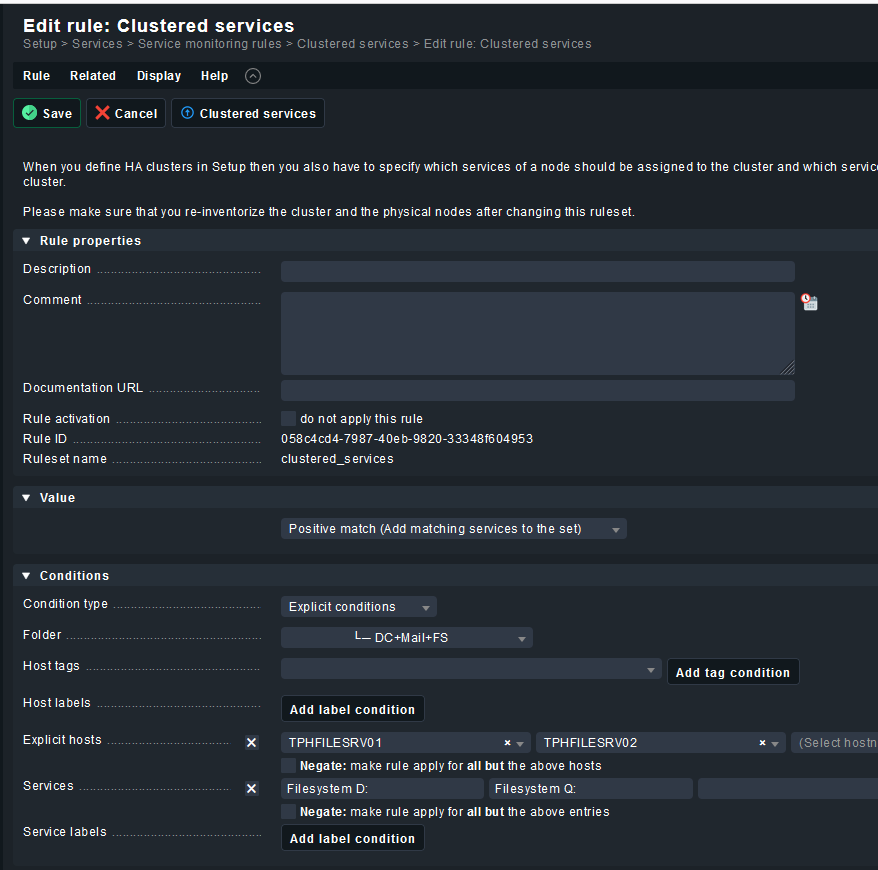Check Negate for the explicit hosts list
878x870 pixels.
click(x=288, y=765)
